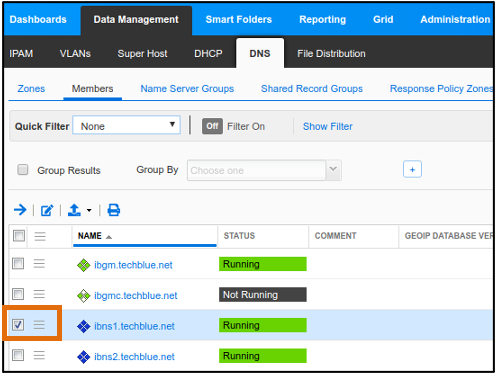Open the VLANs sub-tab

[x=75, y=54]
